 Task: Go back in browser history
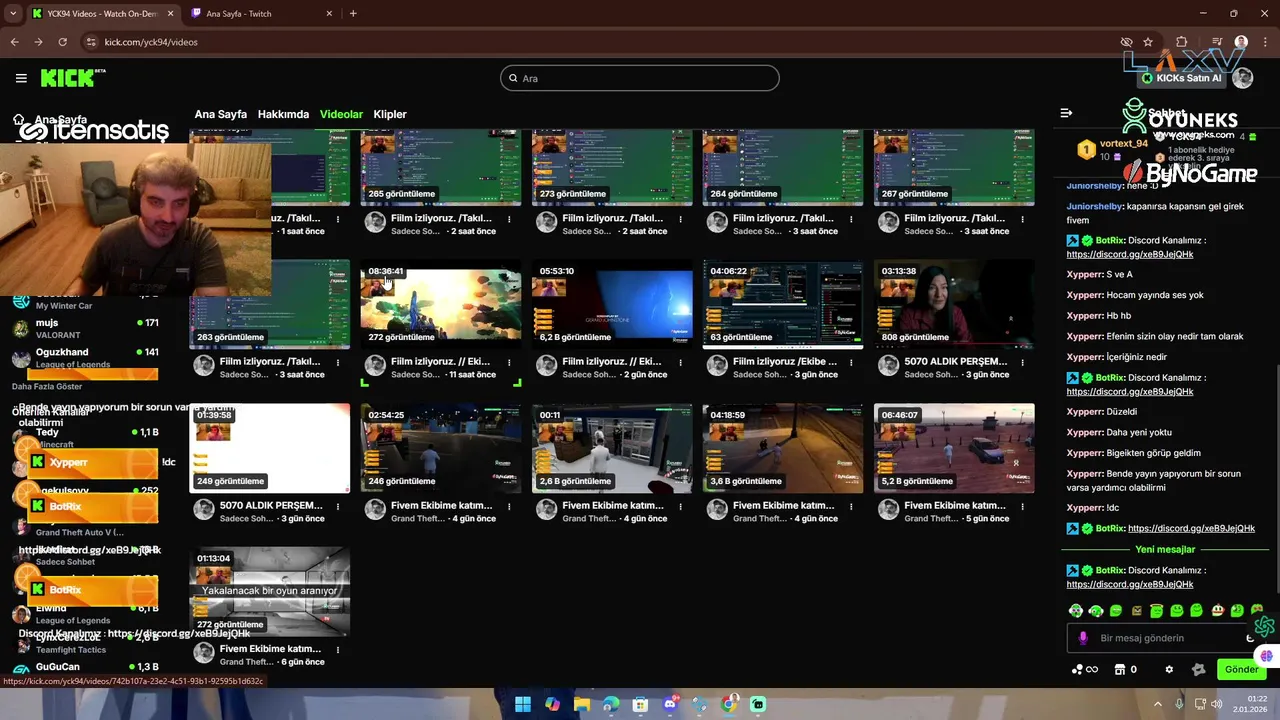[14, 42]
